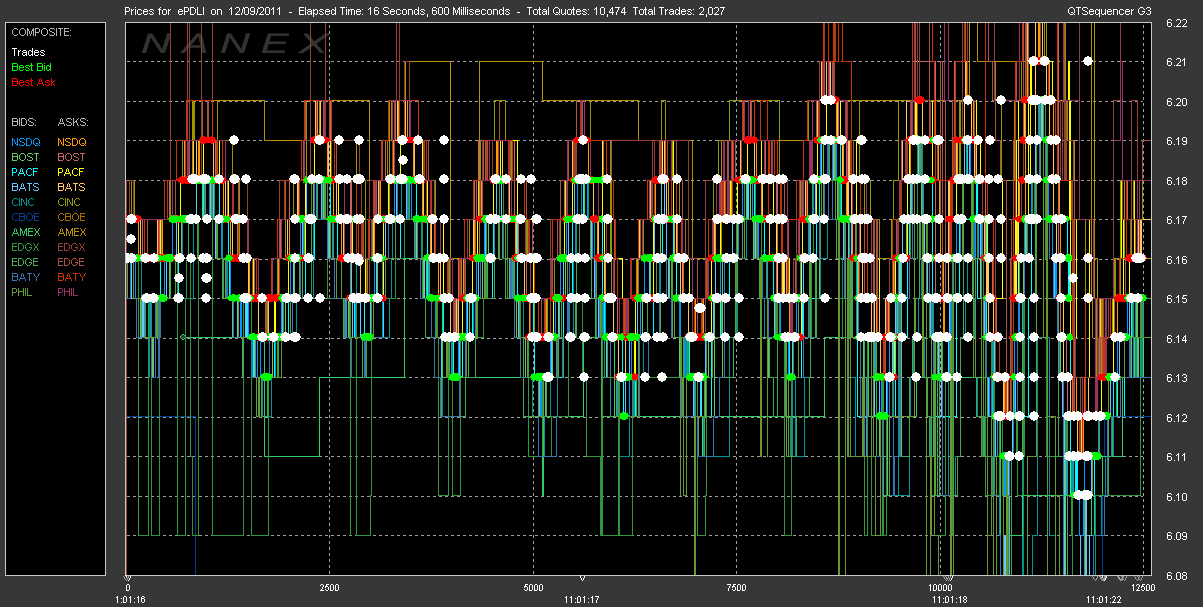The width and height of the screenshot is (1203, 607).
Task: Select CINC under the BIDS column
Action: 25,202
